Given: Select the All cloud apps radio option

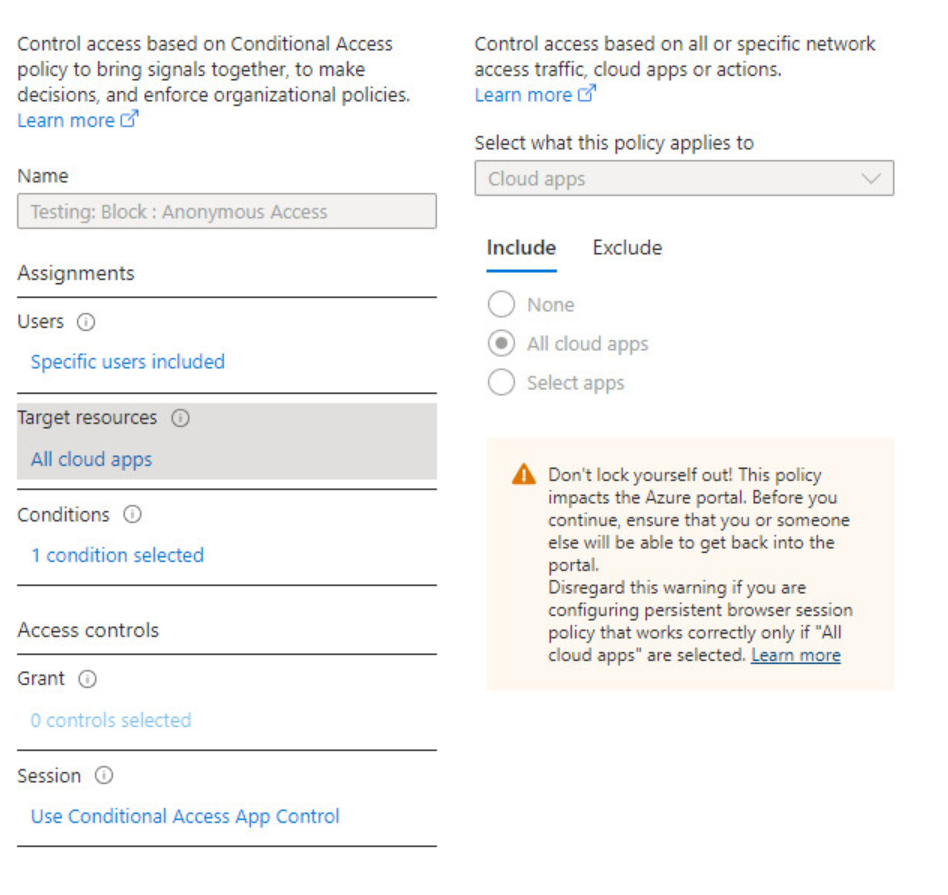Looking at the screenshot, I should pos(501,344).
